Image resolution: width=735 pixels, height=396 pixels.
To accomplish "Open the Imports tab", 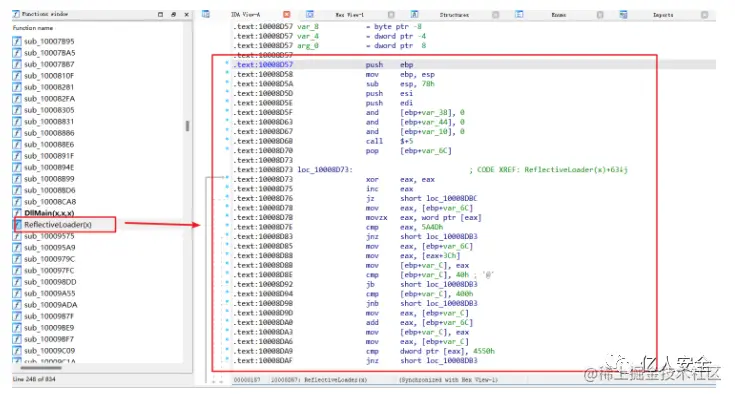I will (663, 15).
